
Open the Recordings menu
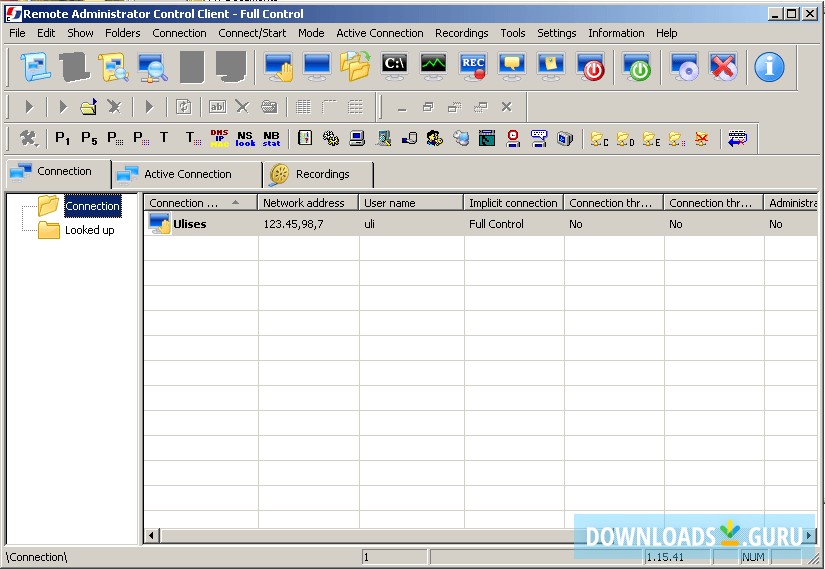(x=461, y=33)
